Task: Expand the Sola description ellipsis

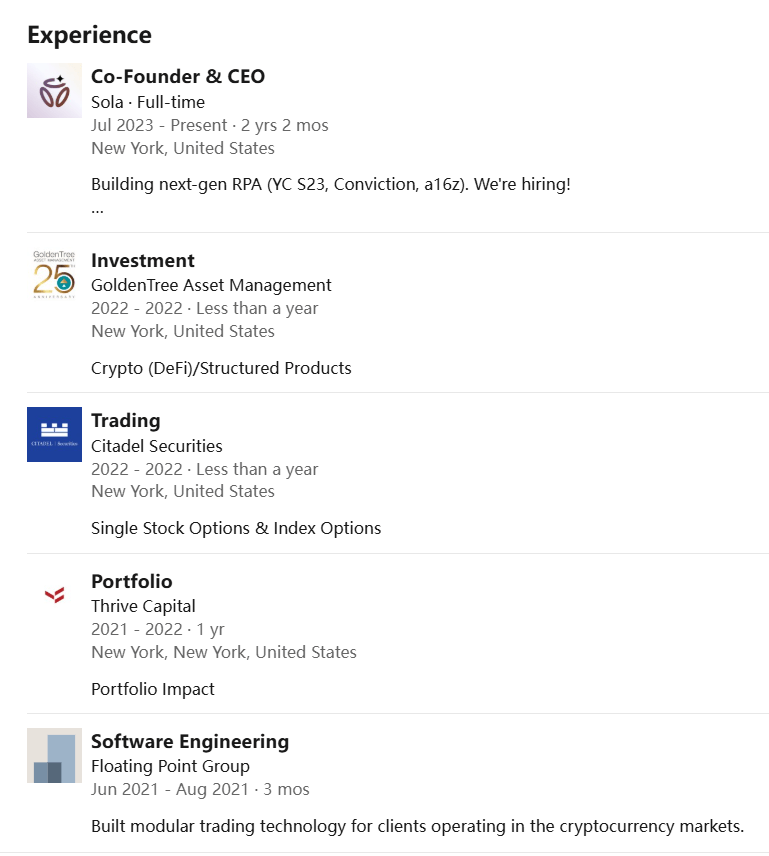Action: pyautogui.click(x=97, y=209)
